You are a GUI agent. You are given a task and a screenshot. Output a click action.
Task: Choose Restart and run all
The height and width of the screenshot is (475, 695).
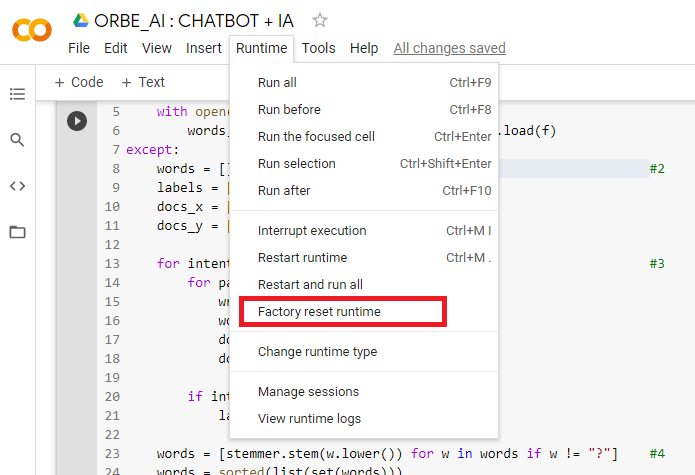click(364, 284)
